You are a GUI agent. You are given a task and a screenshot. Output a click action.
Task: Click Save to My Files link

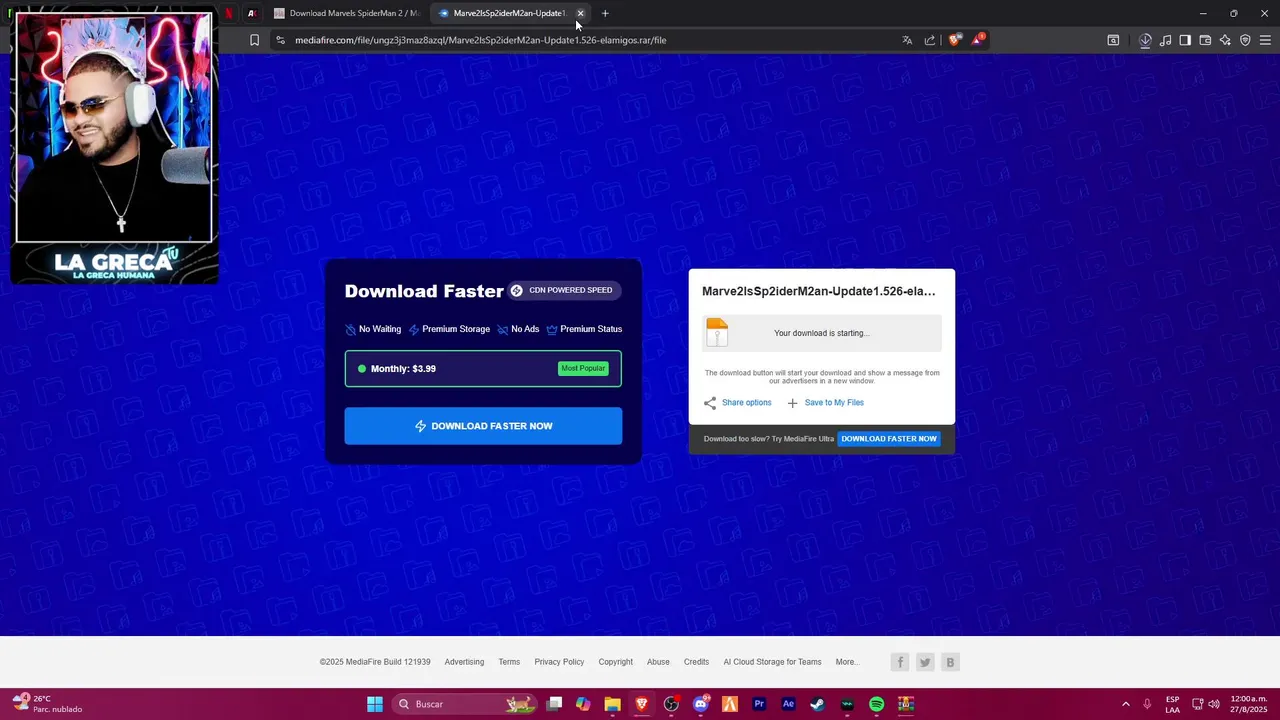point(825,402)
